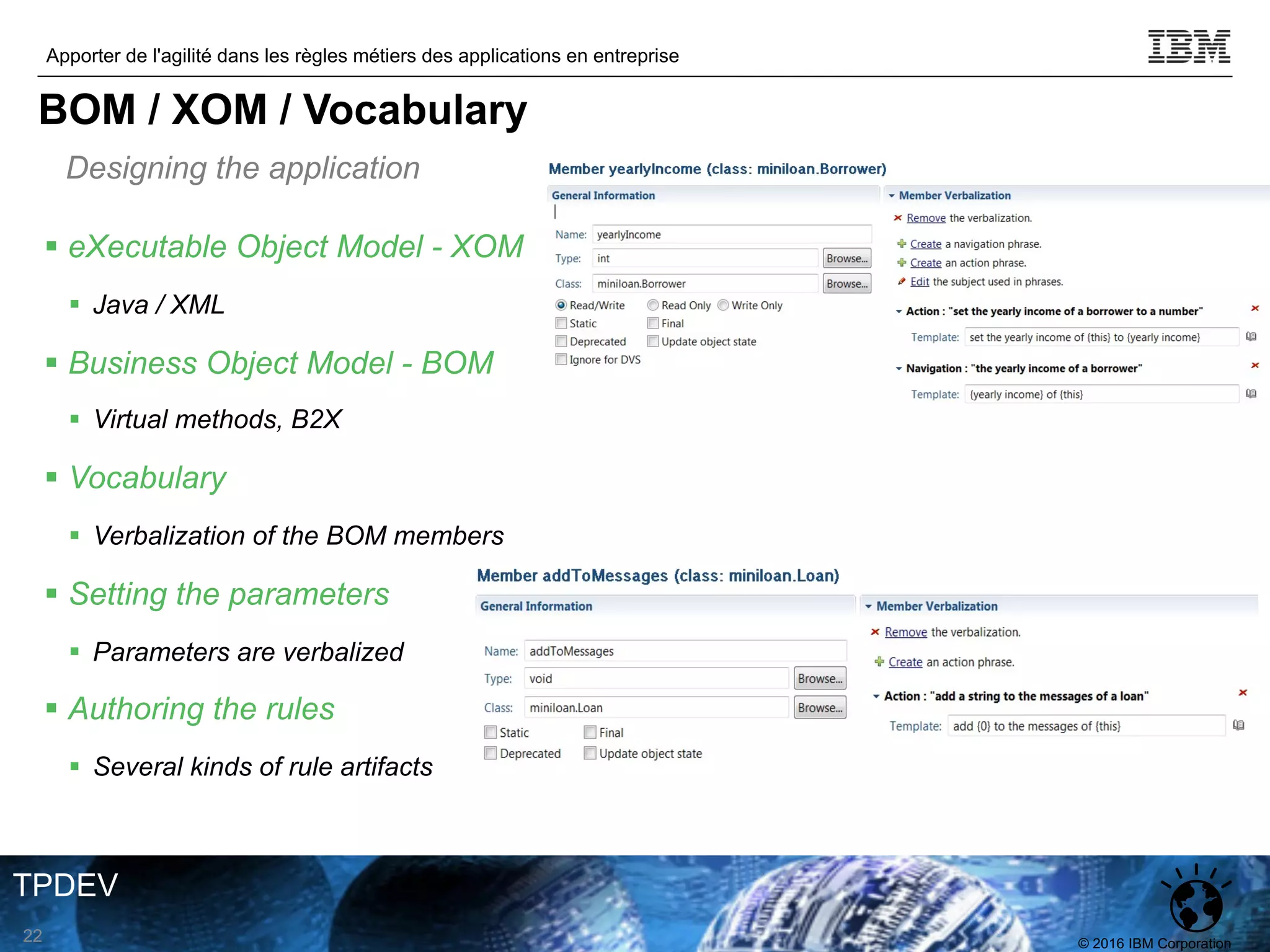Delete the 'set the yearly income' action with its red X
Screen dimensions: 1270x952
pos(1254,308)
